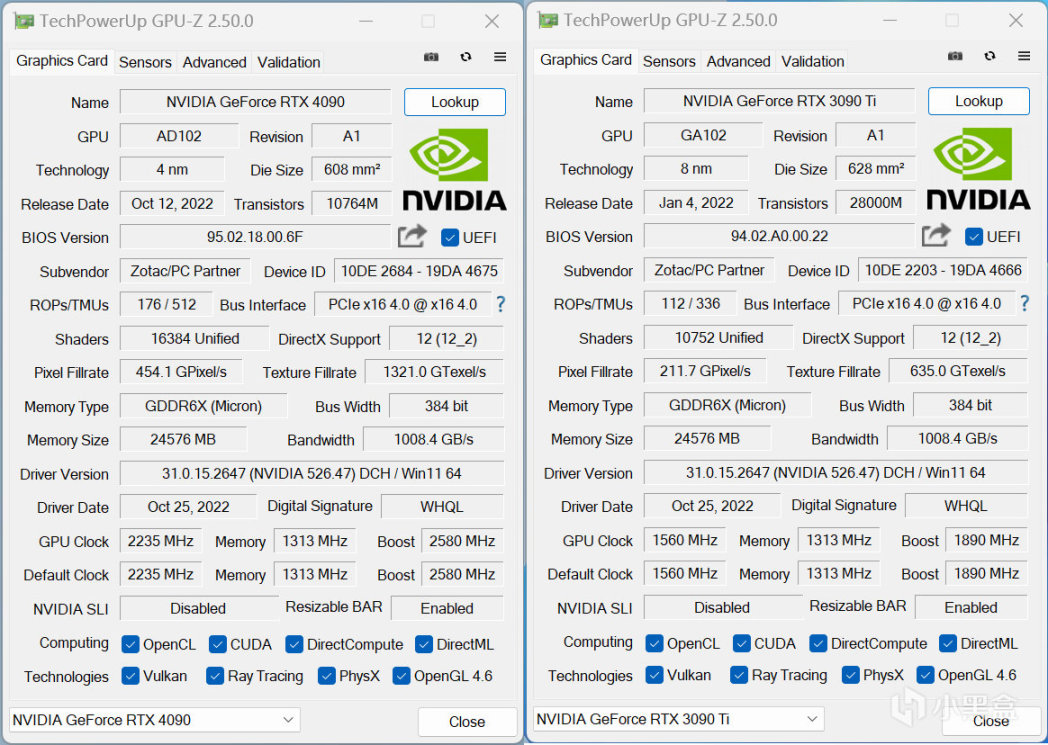1048x745 pixels.
Task: Switch to Sensors tab in RTX 4090 window
Action: pos(145,62)
